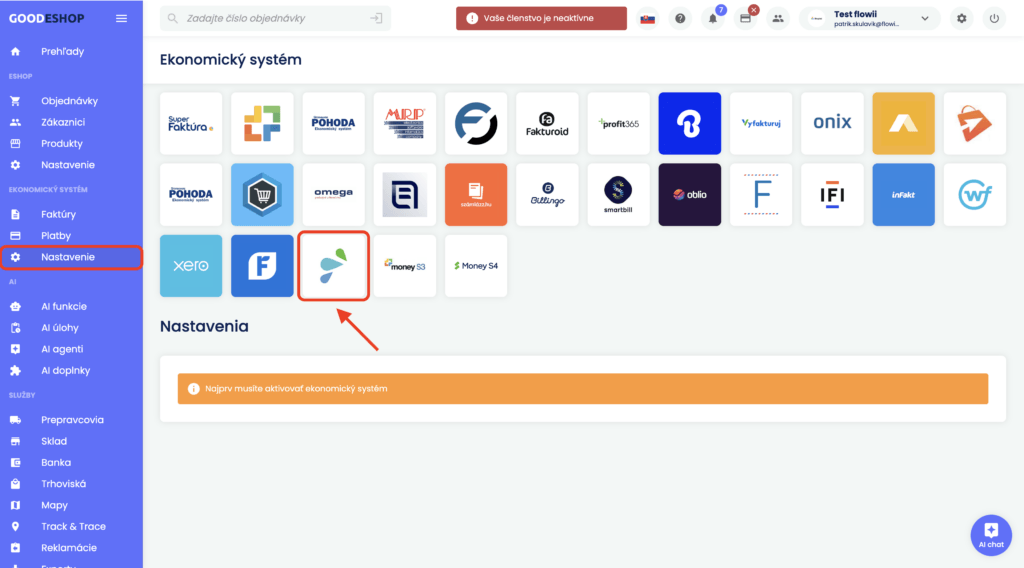The width and height of the screenshot is (1024, 568).
Task: Expand the Test flowii account dropdown
Action: pos(869,18)
